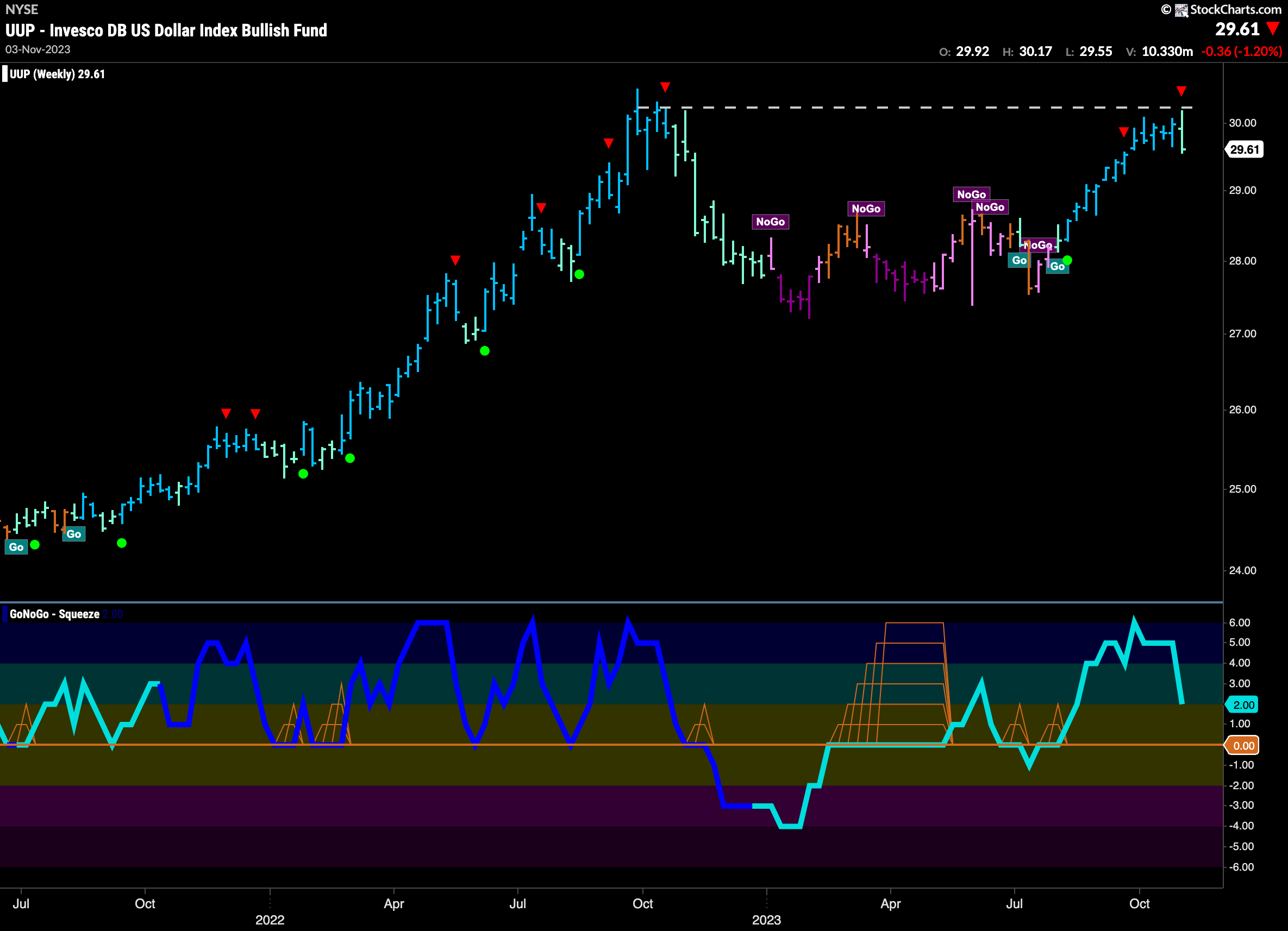Click the 24.00 price axis label

tap(1242, 570)
